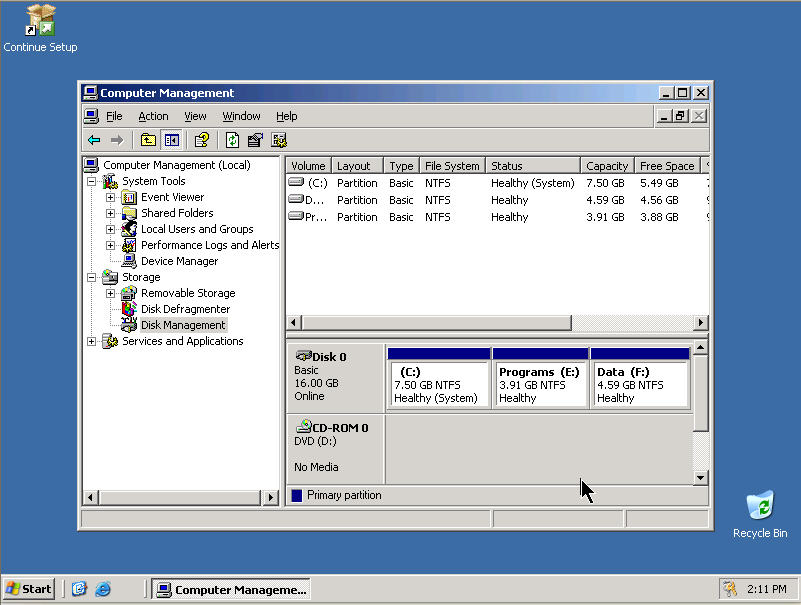
Task: Click the Start button
Action: click(x=29, y=589)
